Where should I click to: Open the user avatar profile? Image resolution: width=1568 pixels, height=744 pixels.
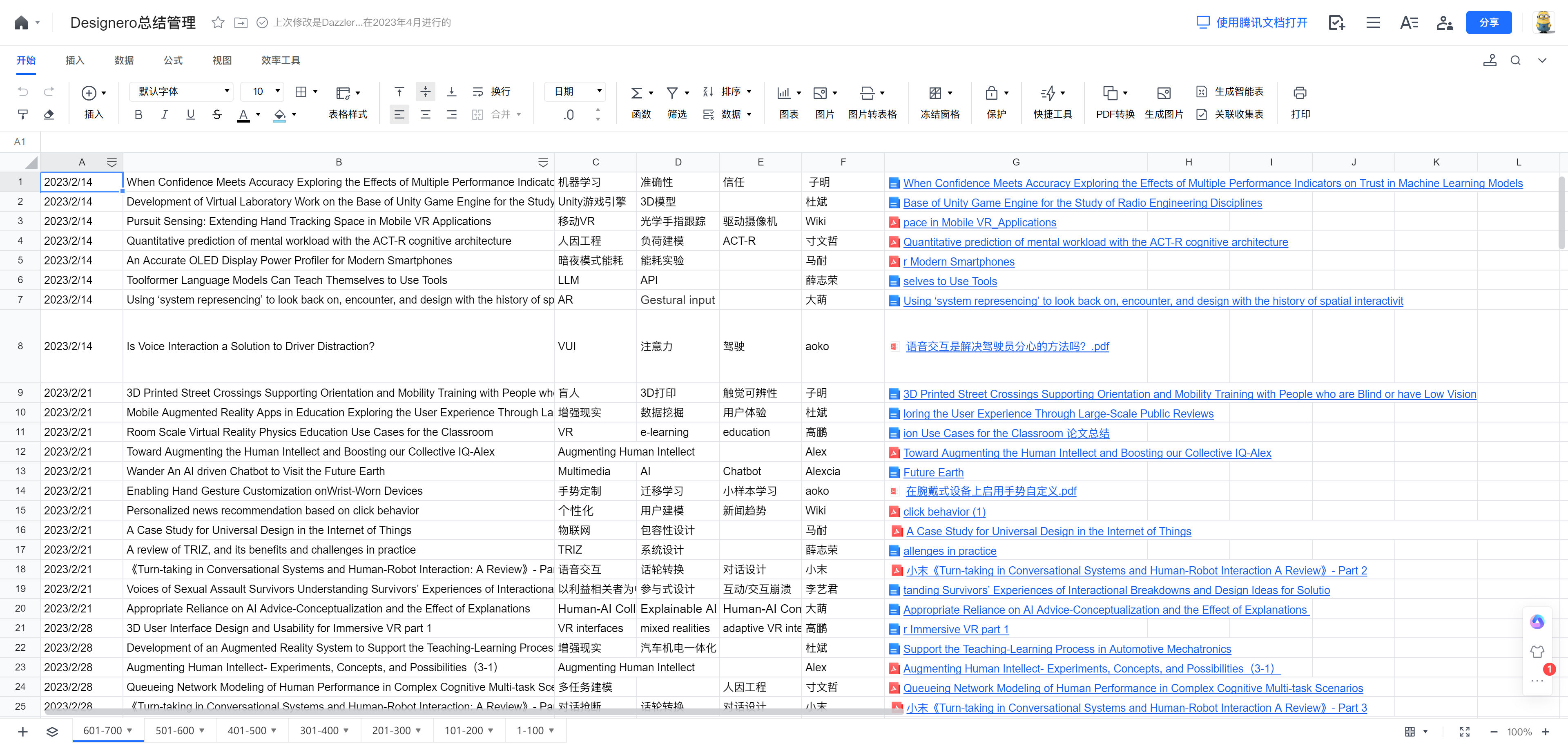tap(1543, 22)
